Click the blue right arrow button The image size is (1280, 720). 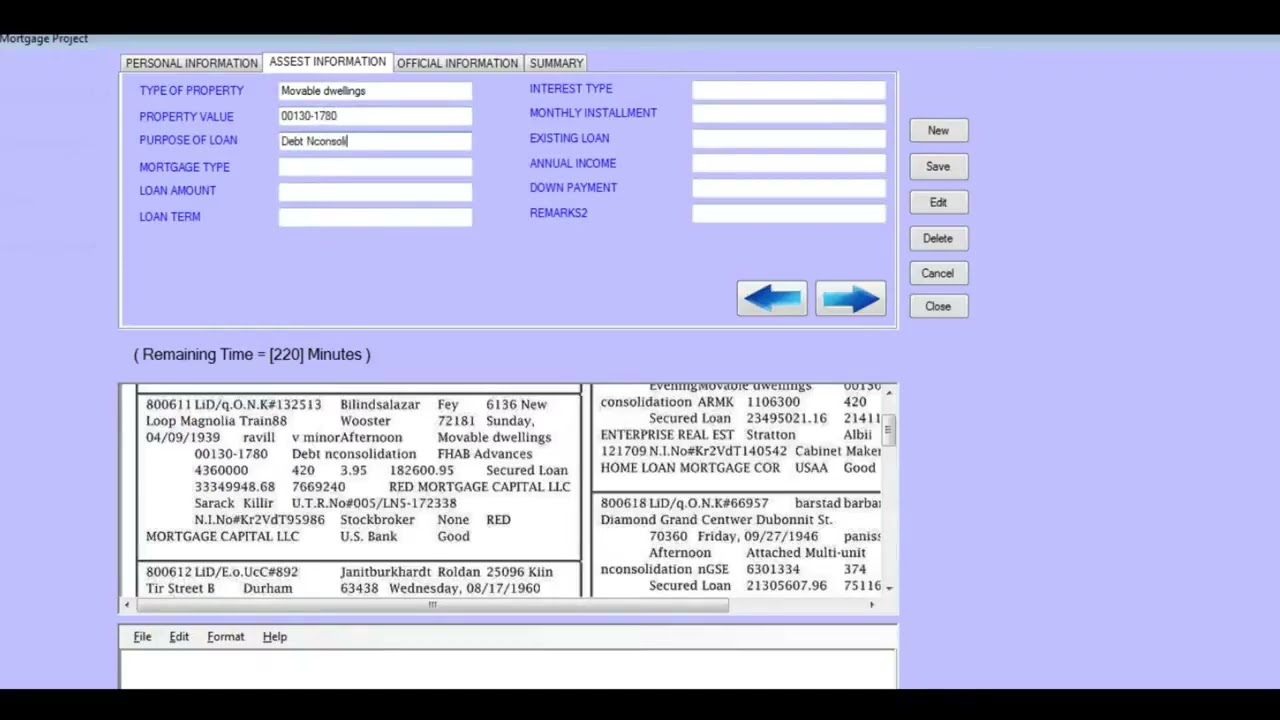click(851, 299)
